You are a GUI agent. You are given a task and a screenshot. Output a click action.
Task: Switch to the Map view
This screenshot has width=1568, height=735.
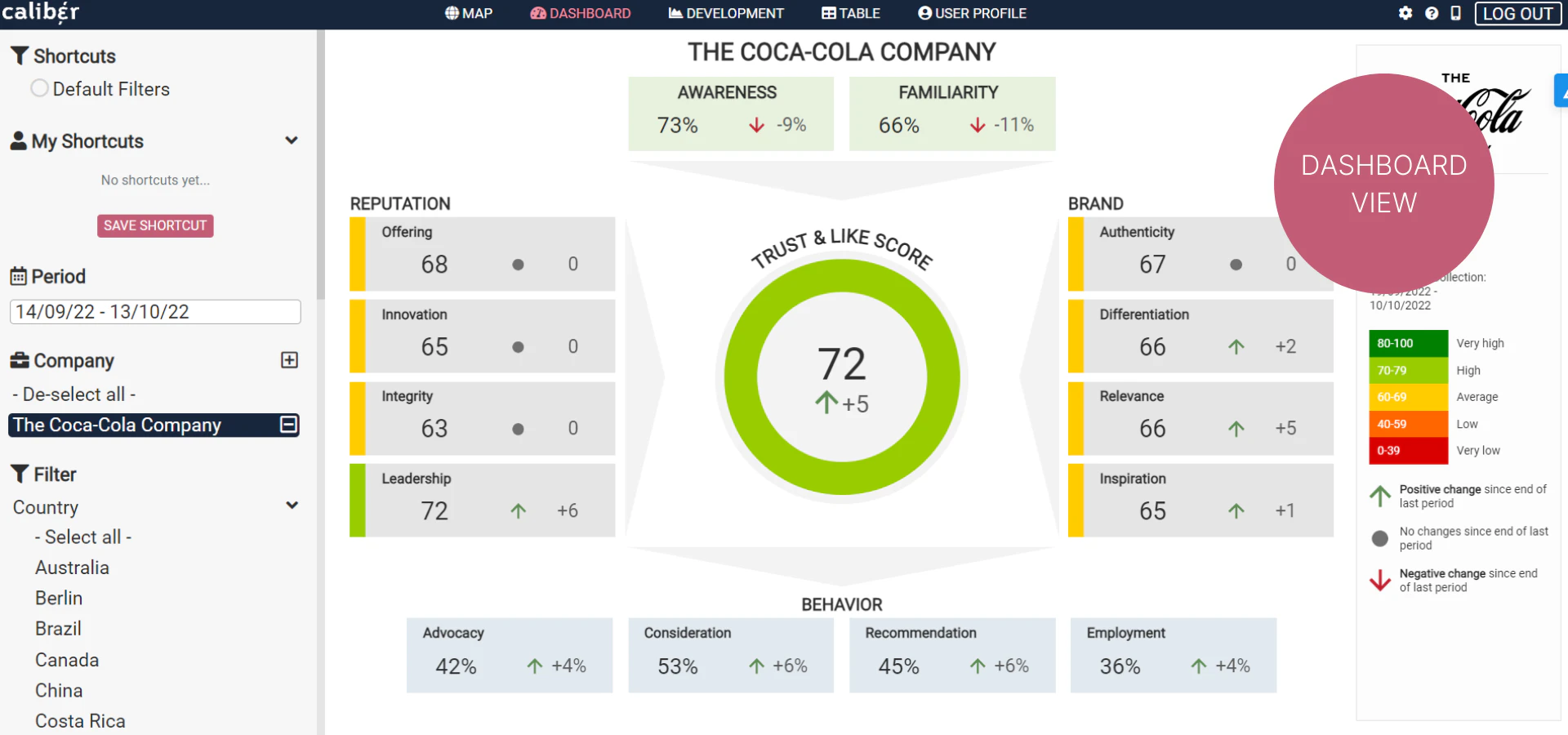(469, 13)
